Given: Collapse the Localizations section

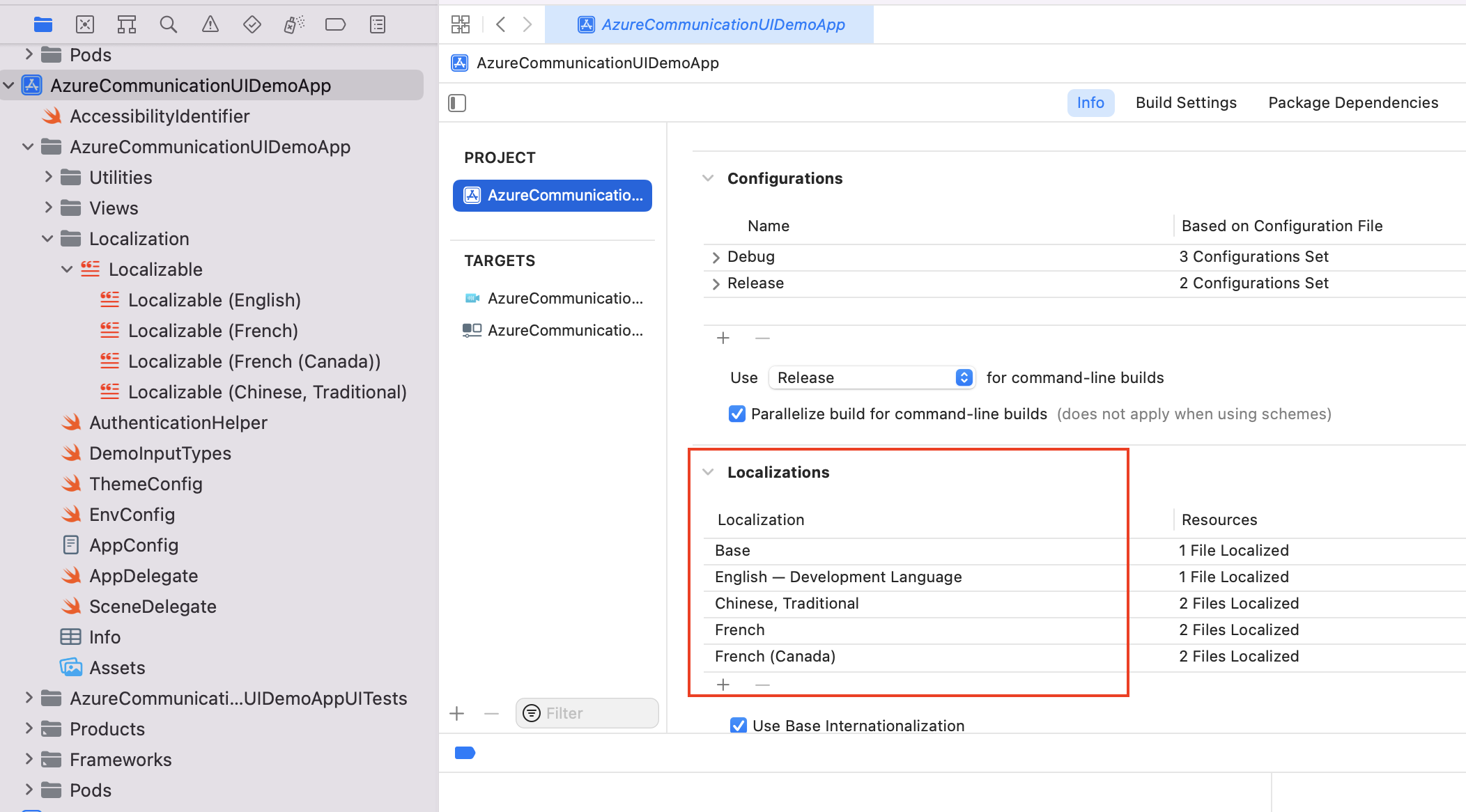Looking at the screenshot, I should [x=708, y=472].
